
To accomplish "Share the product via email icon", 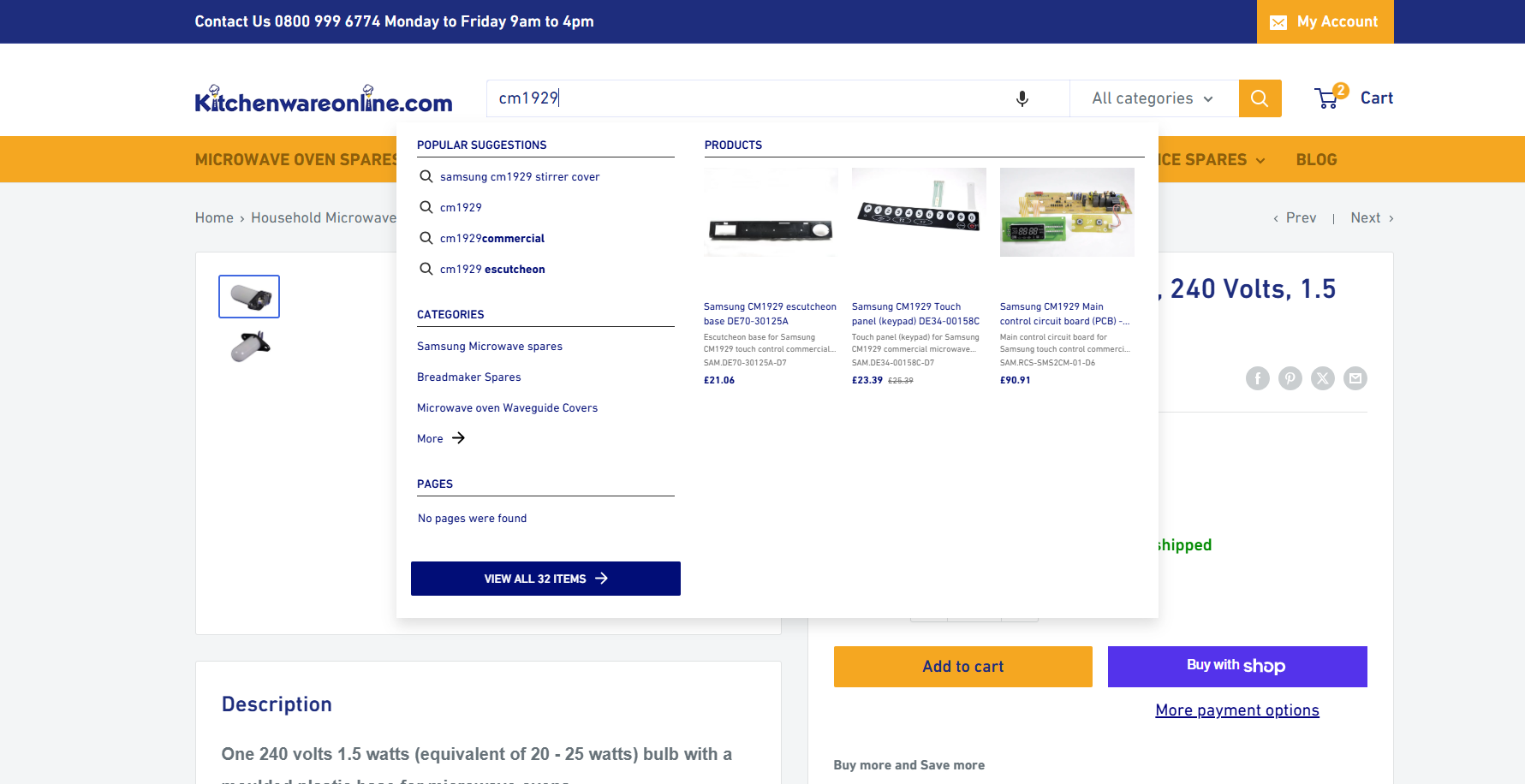I will tap(1355, 377).
